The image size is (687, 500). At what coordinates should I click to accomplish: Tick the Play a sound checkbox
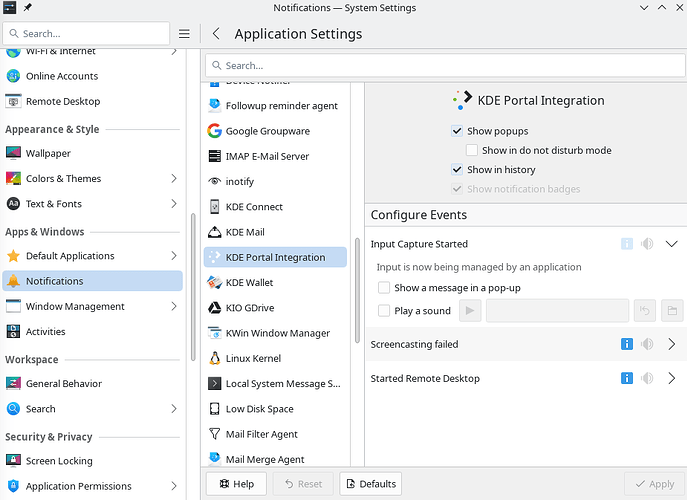(384, 311)
